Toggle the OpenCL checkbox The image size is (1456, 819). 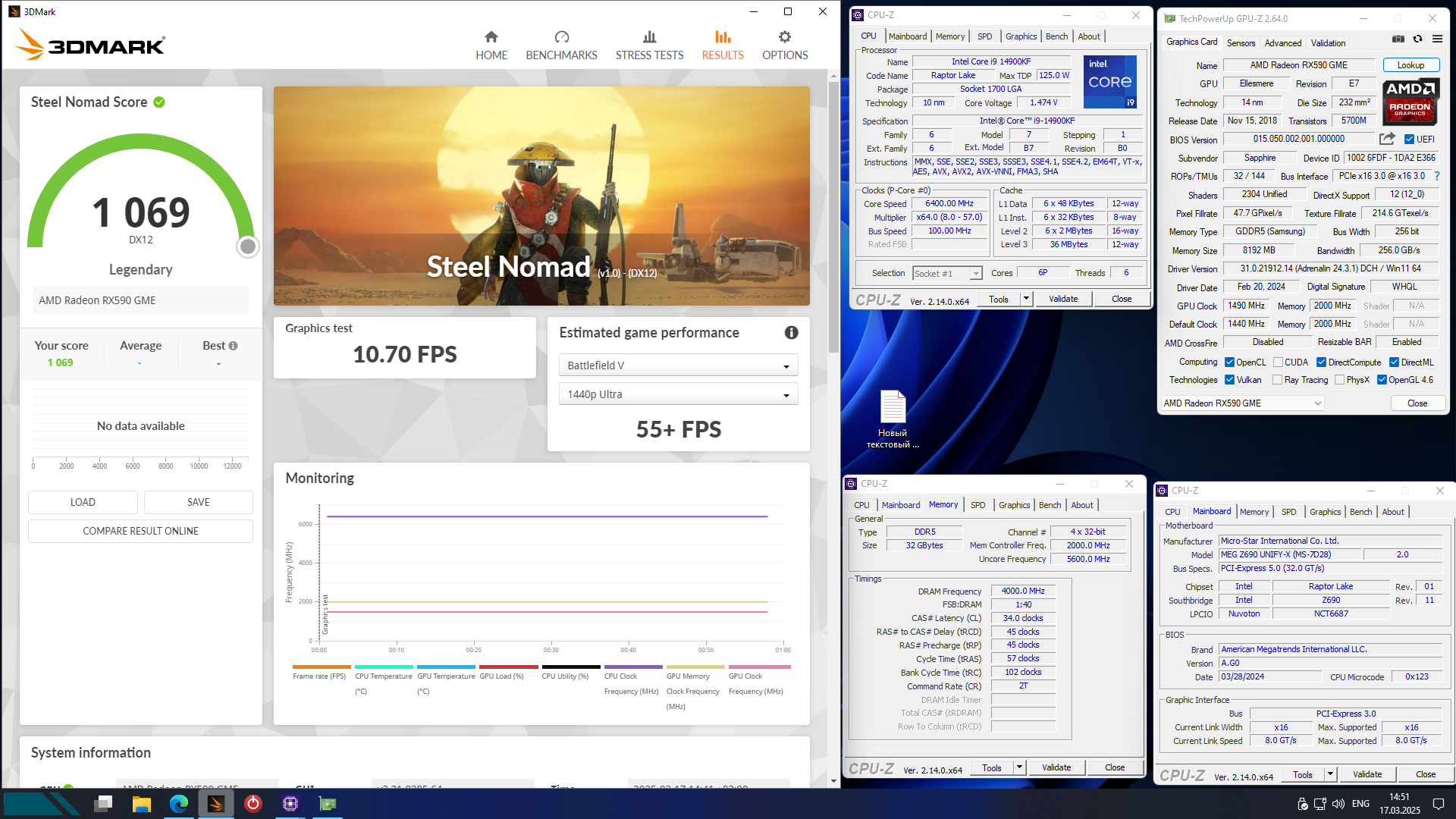[1230, 362]
